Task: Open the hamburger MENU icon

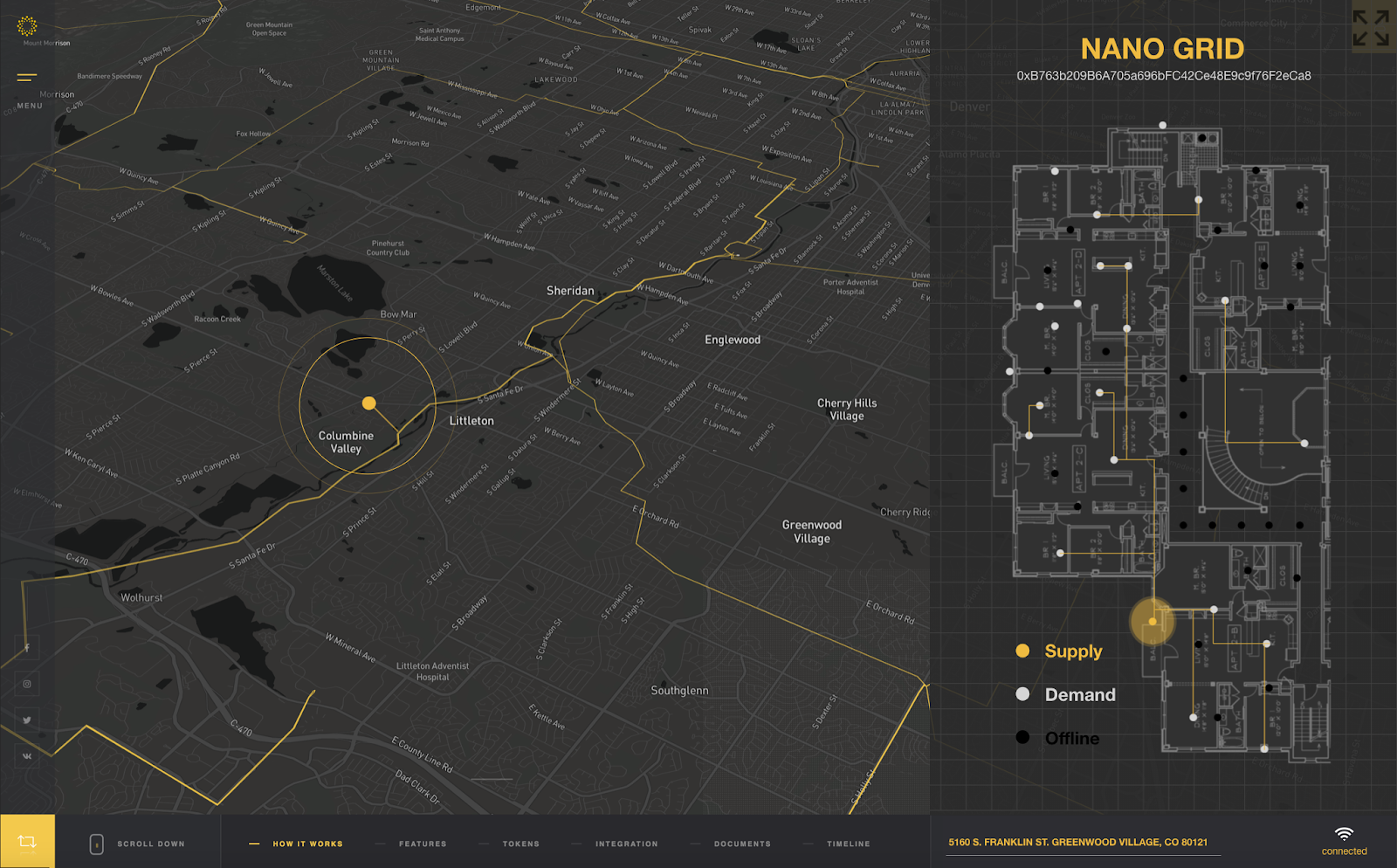Action: click(x=27, y=78)
